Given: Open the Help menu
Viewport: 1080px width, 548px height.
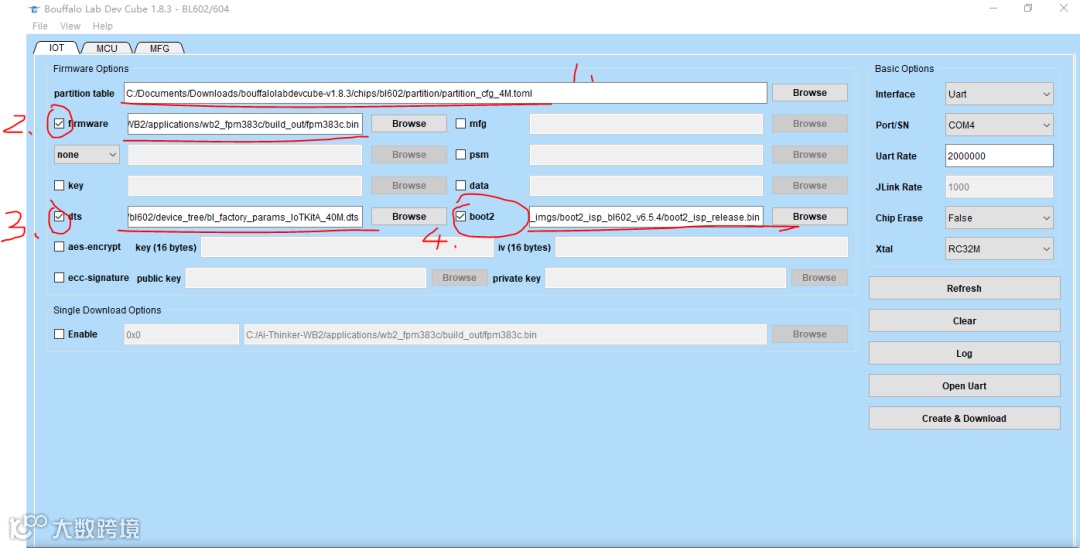Looking at the screenshot, I should (103, 26).
